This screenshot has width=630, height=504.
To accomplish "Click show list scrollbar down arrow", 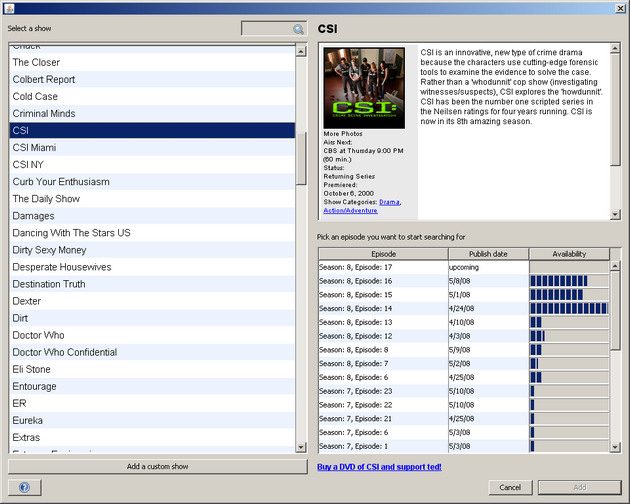I will pyautogui.click(x=301, y=447).
